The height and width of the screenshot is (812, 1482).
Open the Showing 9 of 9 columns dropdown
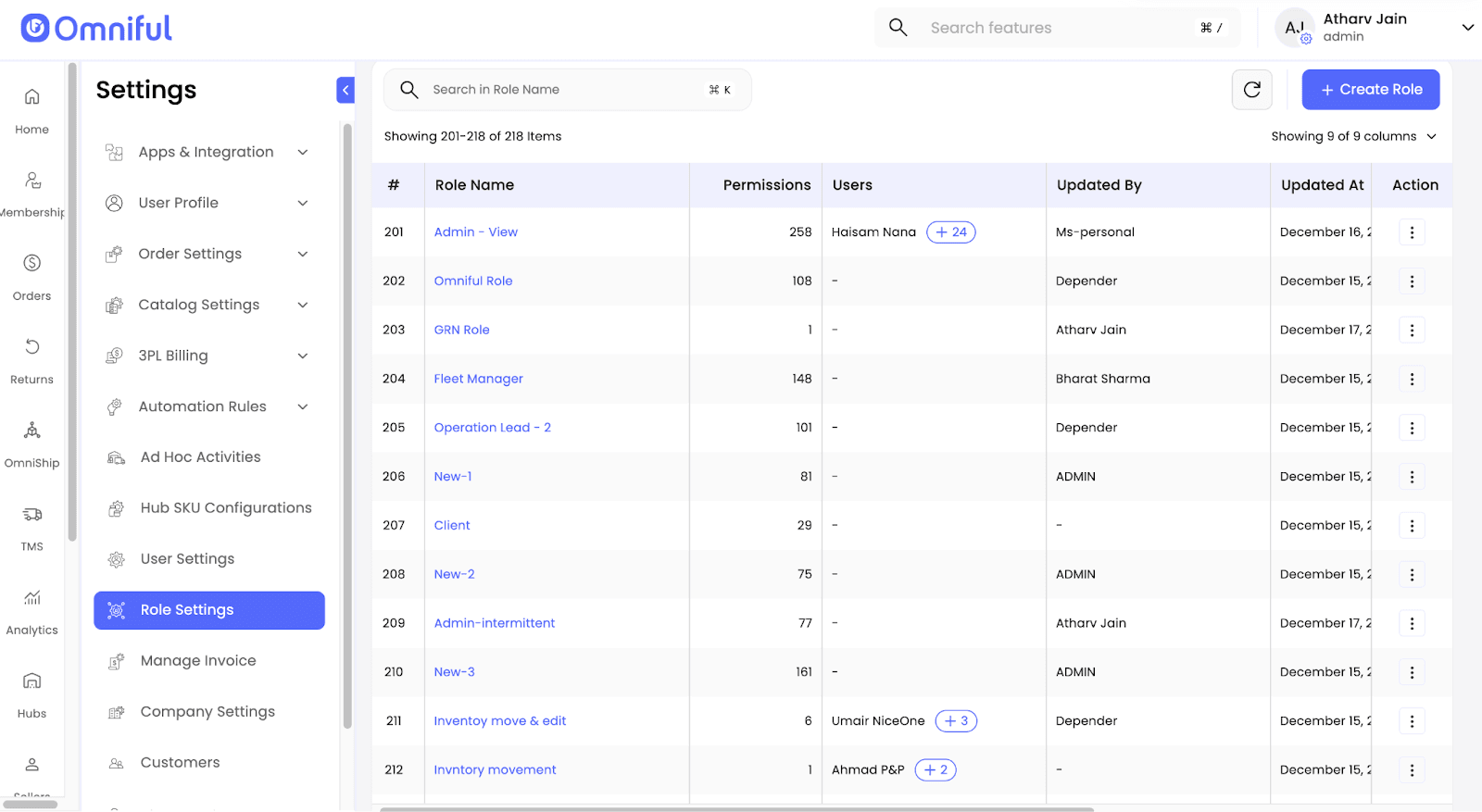(1353, 136)
